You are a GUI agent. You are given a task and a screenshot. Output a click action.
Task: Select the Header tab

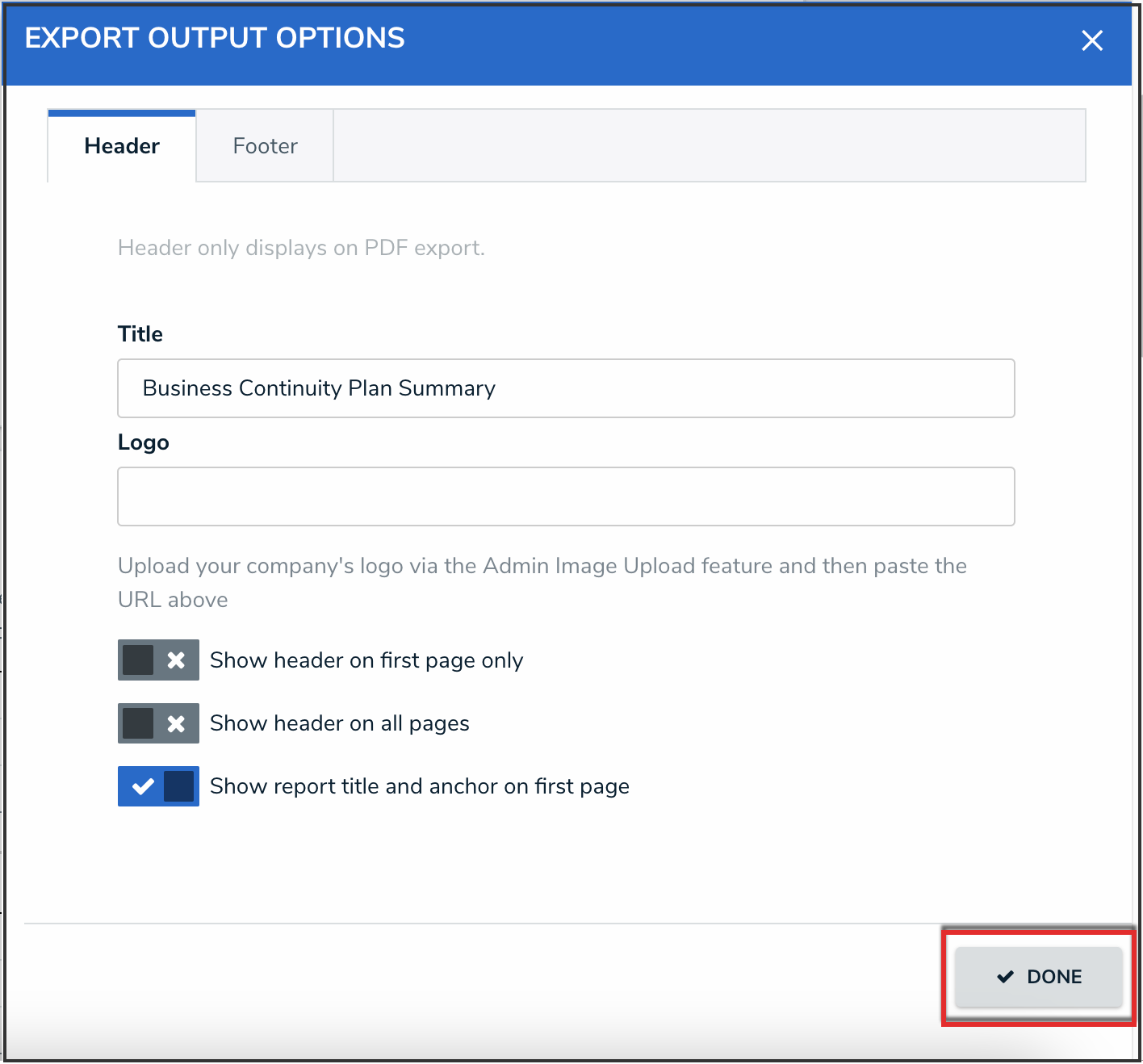pos(122,146)
